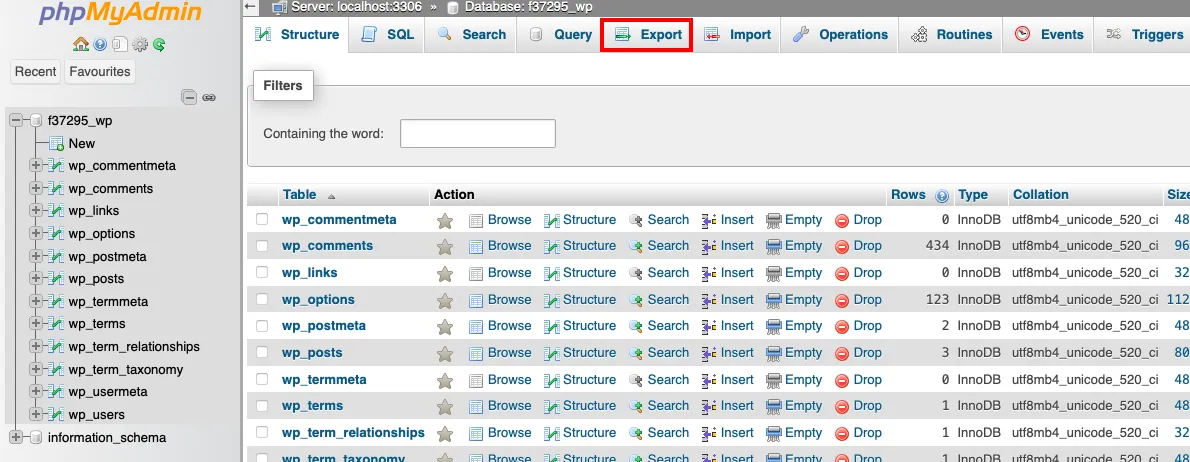The height and width of the screenshot is (462, 1190).
Task: Open the Import tab
Action: (x=736, y=35)
